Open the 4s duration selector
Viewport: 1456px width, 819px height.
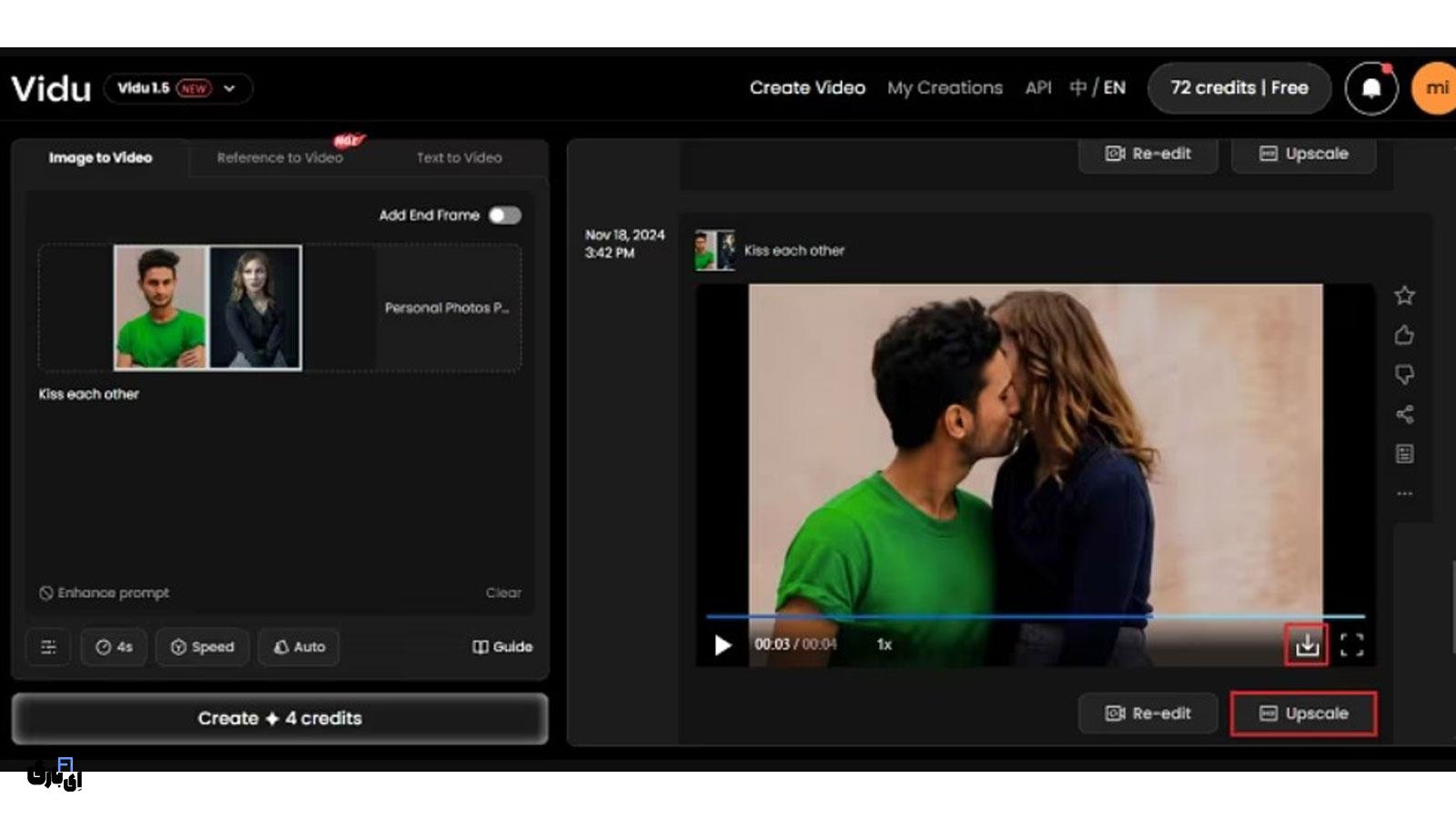pos(114,647)
